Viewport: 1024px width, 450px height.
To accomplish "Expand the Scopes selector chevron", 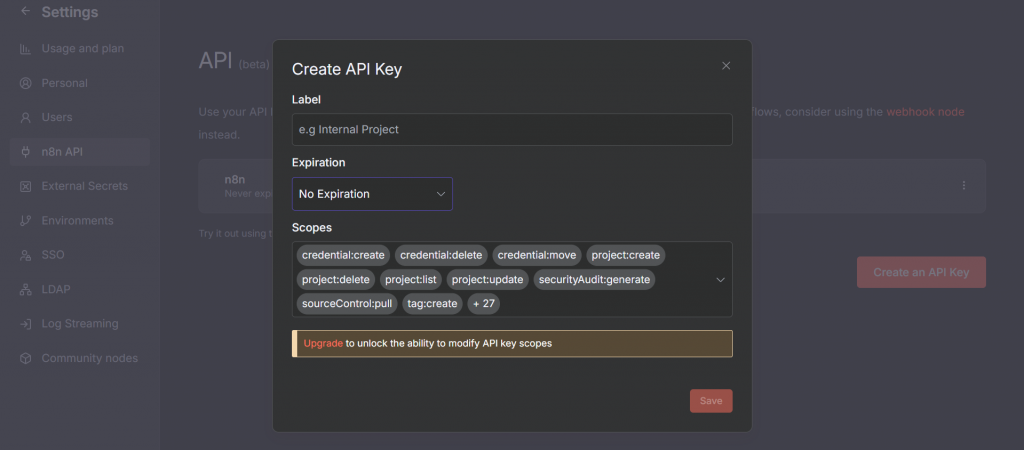I will 720,280.
